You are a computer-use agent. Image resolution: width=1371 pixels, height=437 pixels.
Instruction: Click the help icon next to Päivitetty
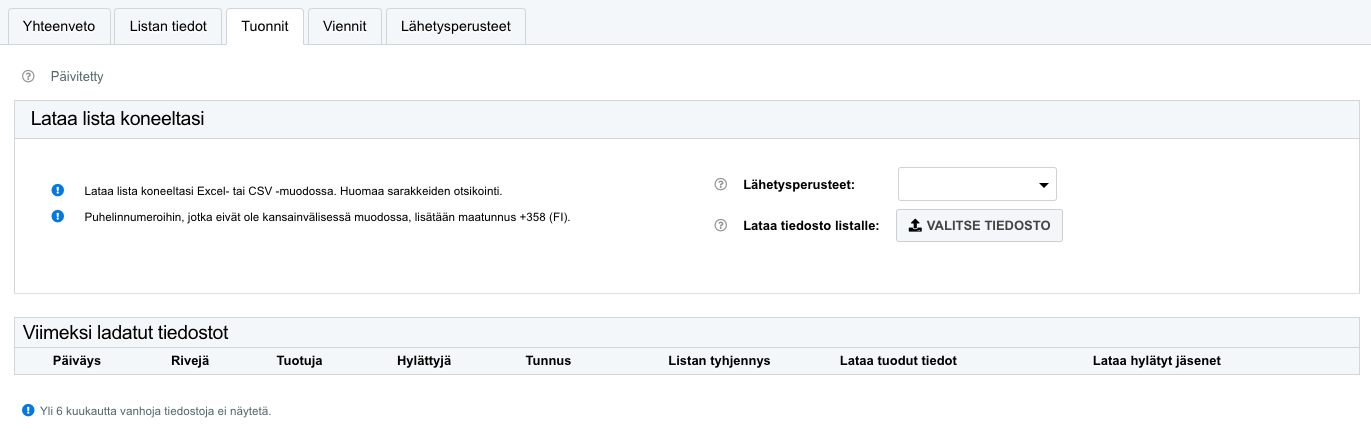click(x=28, y=76)
